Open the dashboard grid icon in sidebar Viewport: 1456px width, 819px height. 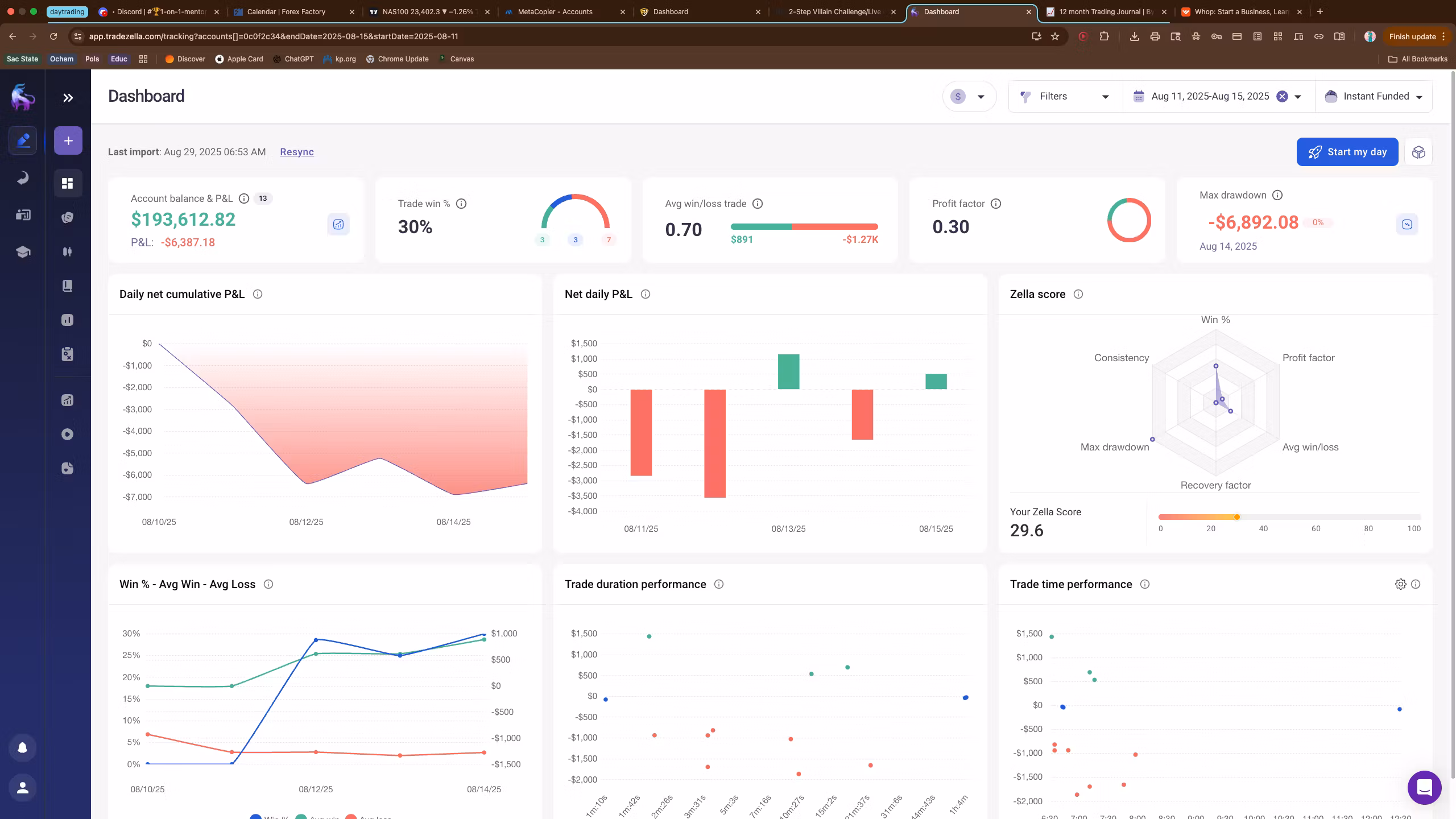(68, 183)
